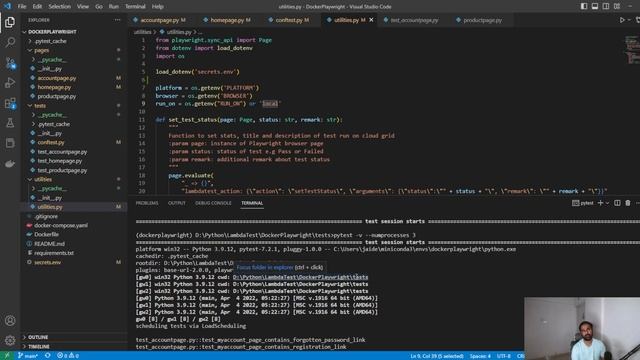Toggle bottom panel layout icon

[x=595, y=6]
